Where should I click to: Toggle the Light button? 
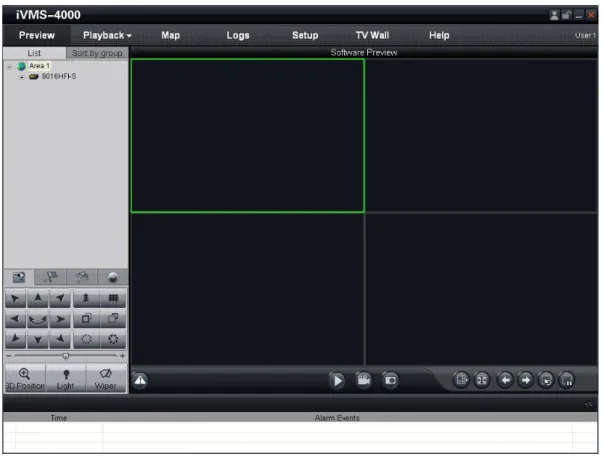click(66, 379)
